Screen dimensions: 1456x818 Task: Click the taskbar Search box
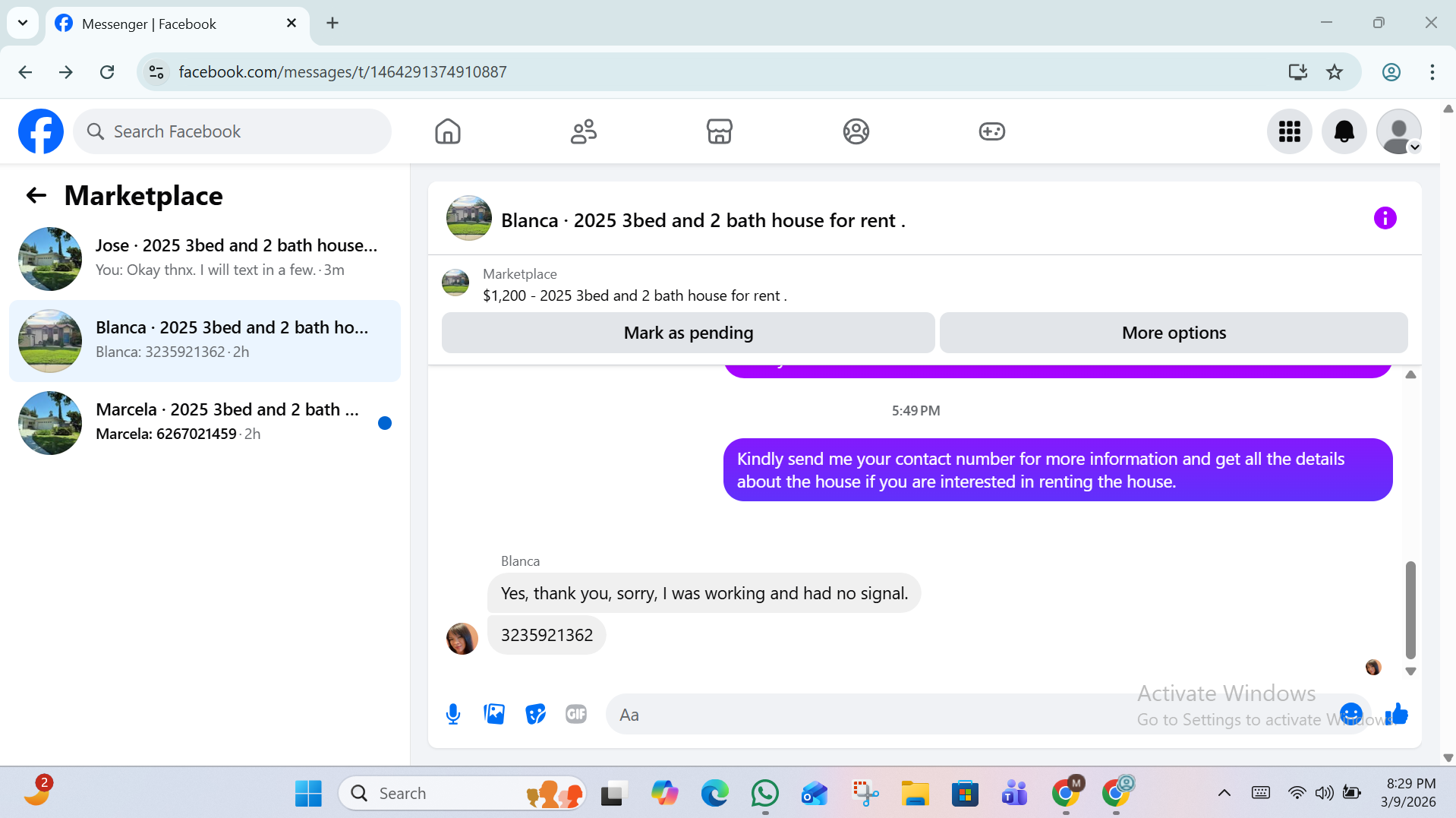pyautogui.click(x=462, y=794)
